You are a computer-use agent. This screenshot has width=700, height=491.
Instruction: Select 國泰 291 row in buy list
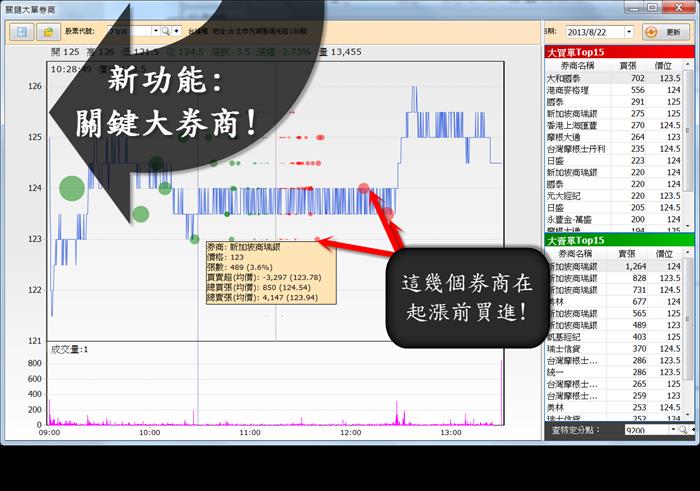click(614, 102)
